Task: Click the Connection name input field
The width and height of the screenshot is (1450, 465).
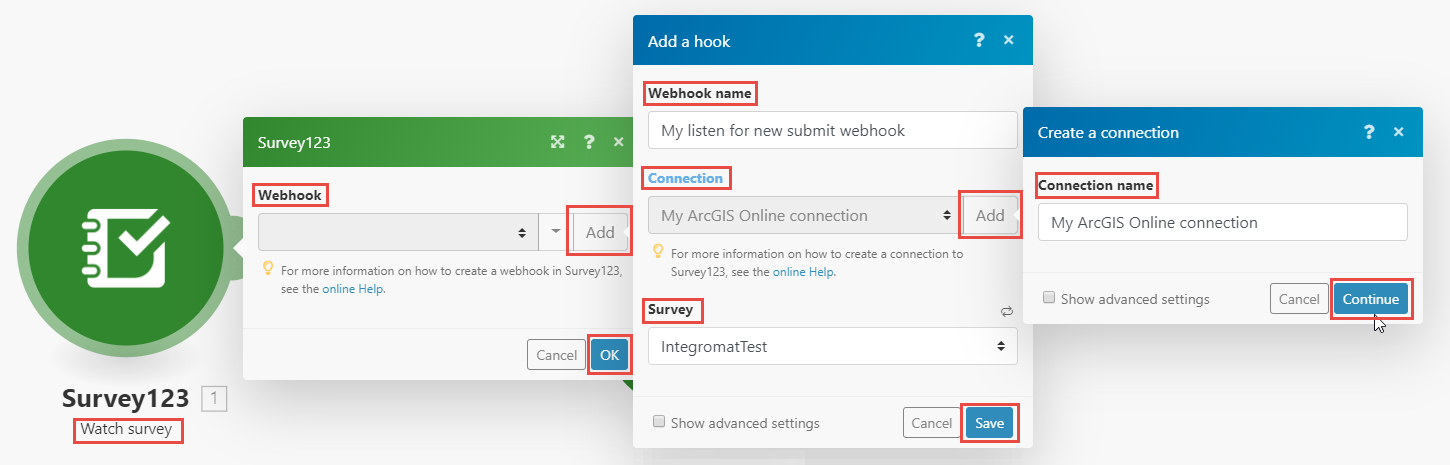Action: coord(1223,222)
